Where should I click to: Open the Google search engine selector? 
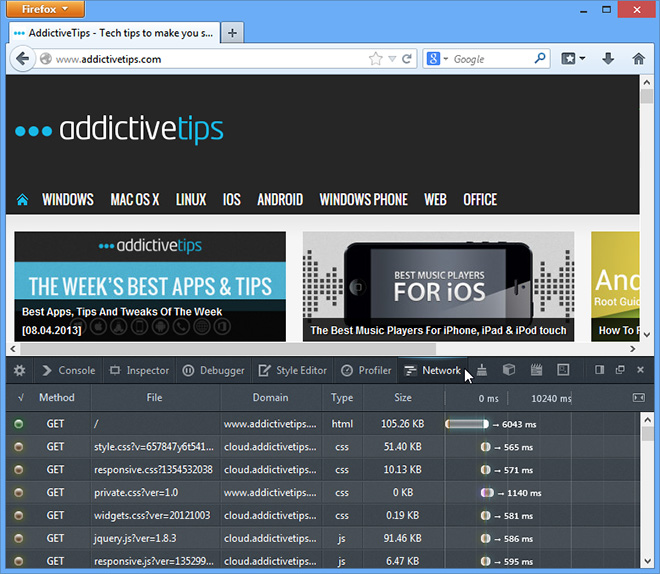point(437,58)
